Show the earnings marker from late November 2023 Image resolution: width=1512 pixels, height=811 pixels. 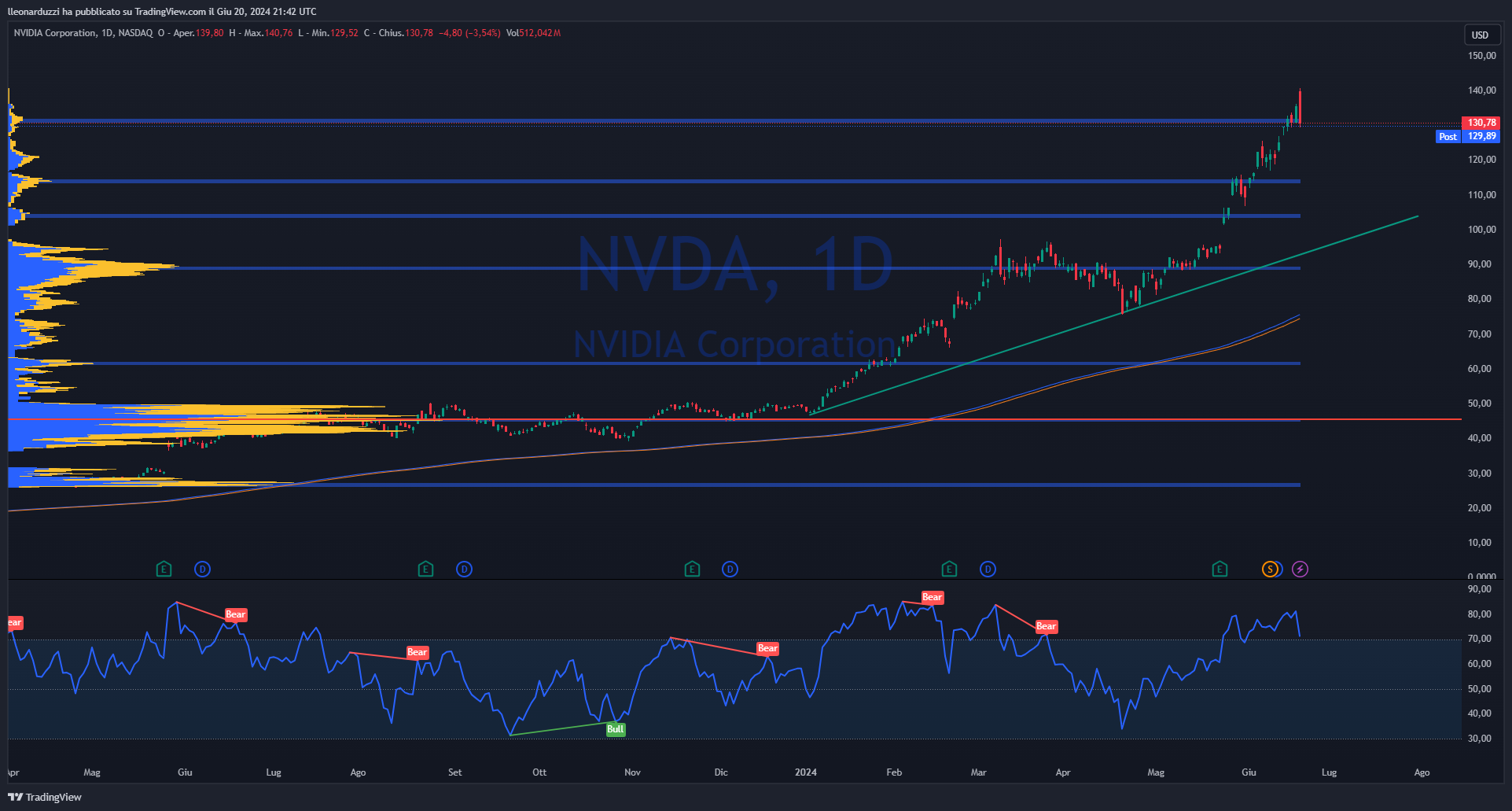(x=692, y=569)
